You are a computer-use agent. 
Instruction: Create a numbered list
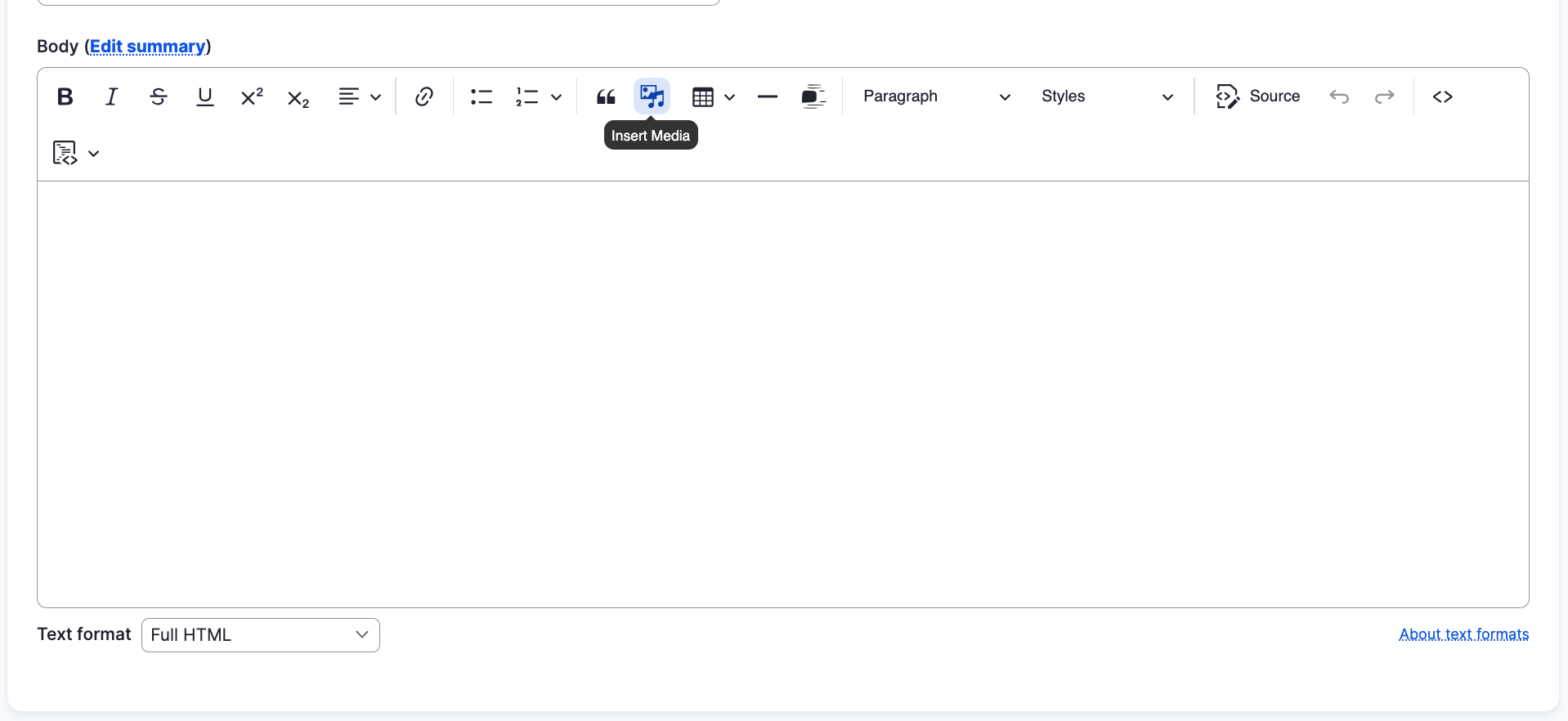[x=526, y=96]
